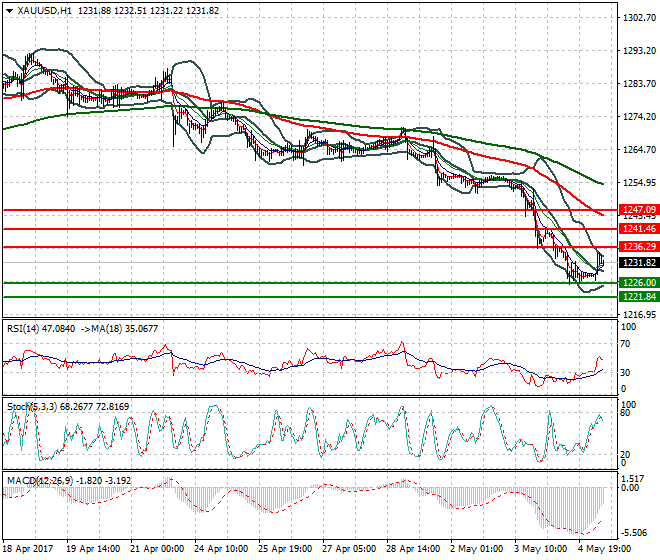Viewport: 660px width, 560px height.
Task: Select the 24 Apr 10:00 time axis label
Action: pos(221,549)
